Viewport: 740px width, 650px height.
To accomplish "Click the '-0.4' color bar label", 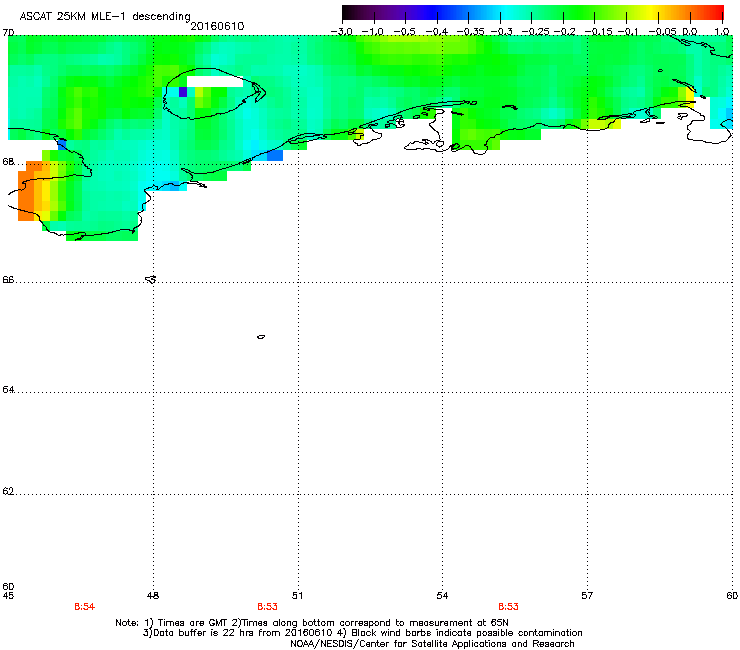I will point(437,32).
